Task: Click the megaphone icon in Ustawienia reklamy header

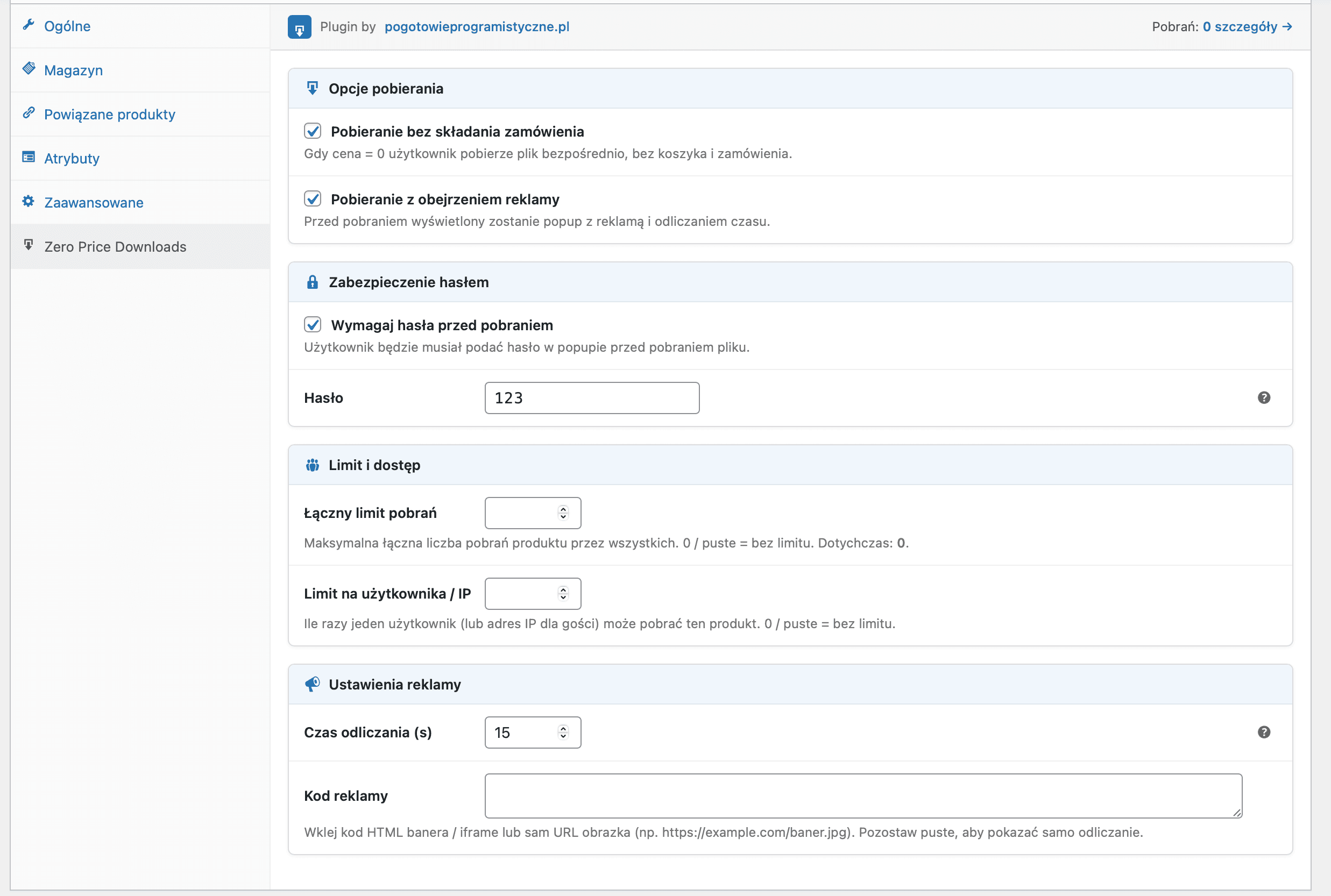Action: pos(312,684)
